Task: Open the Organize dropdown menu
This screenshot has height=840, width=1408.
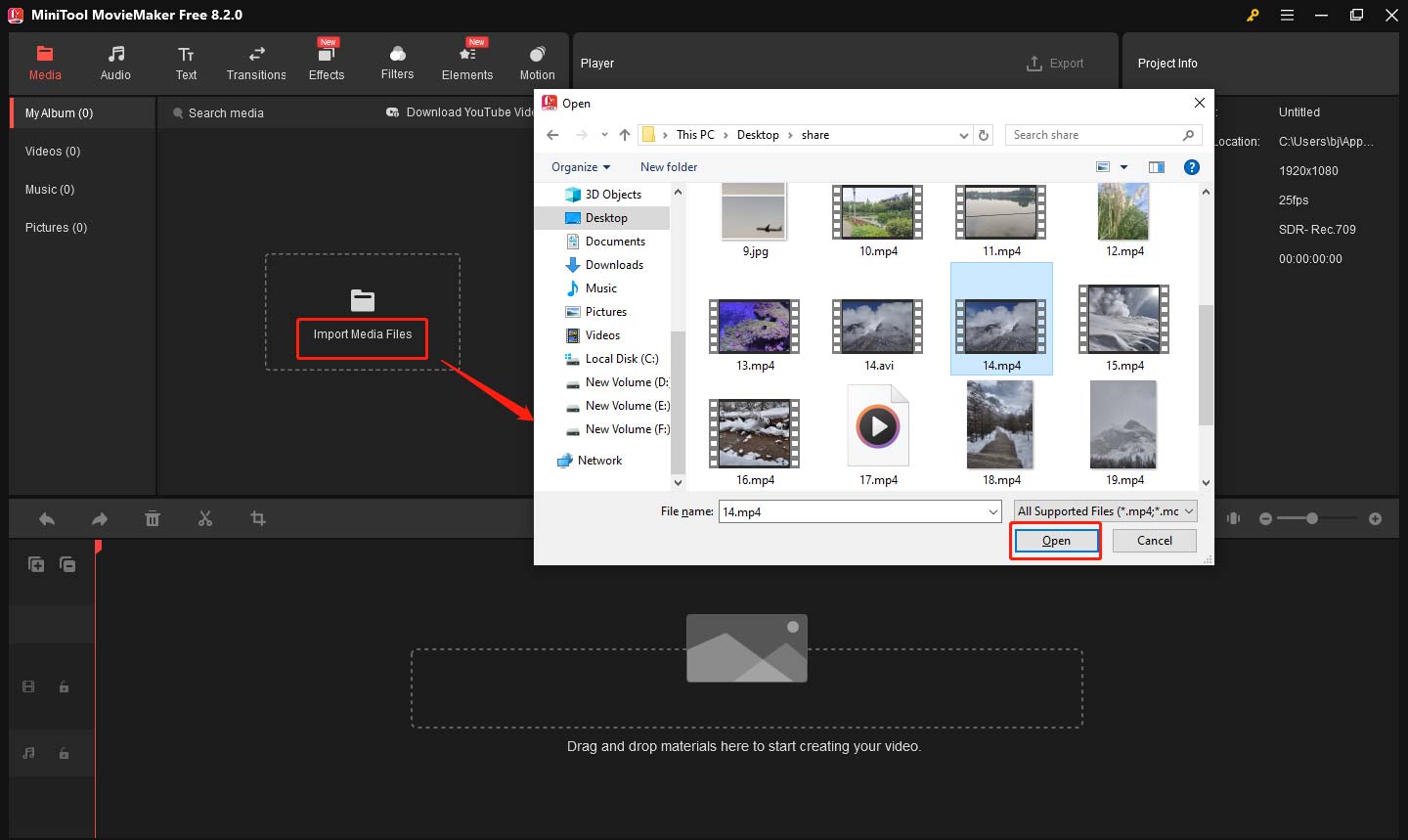Action: point(581,167)
